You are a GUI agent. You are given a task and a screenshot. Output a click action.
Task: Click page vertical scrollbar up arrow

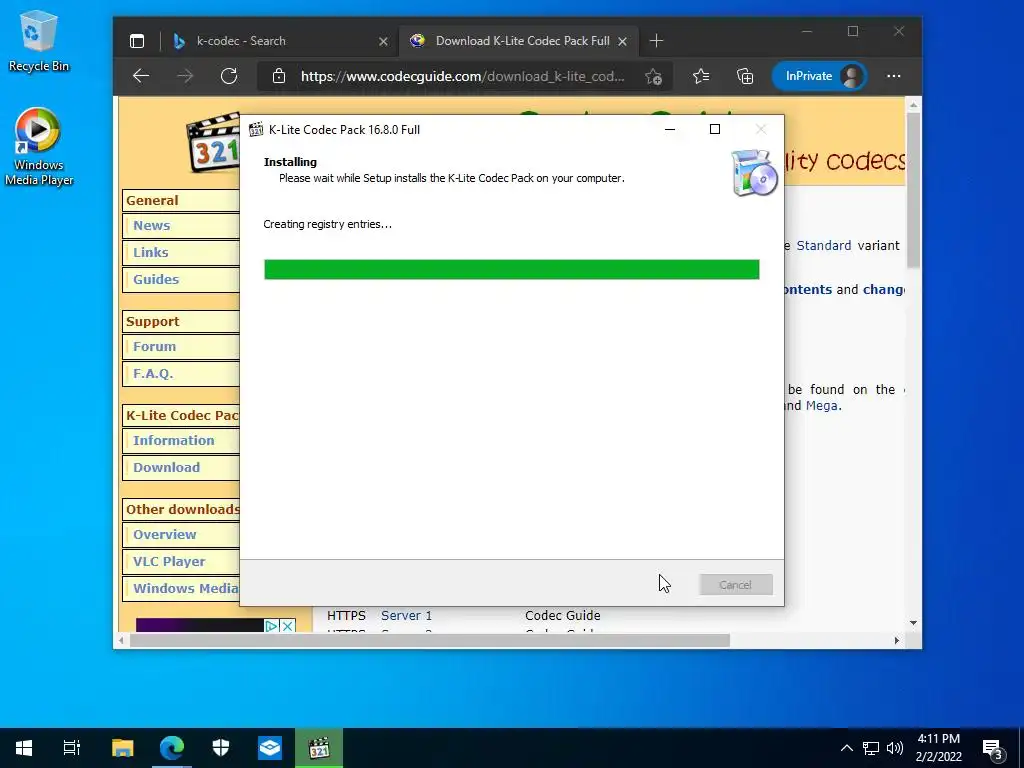[914, 104]
